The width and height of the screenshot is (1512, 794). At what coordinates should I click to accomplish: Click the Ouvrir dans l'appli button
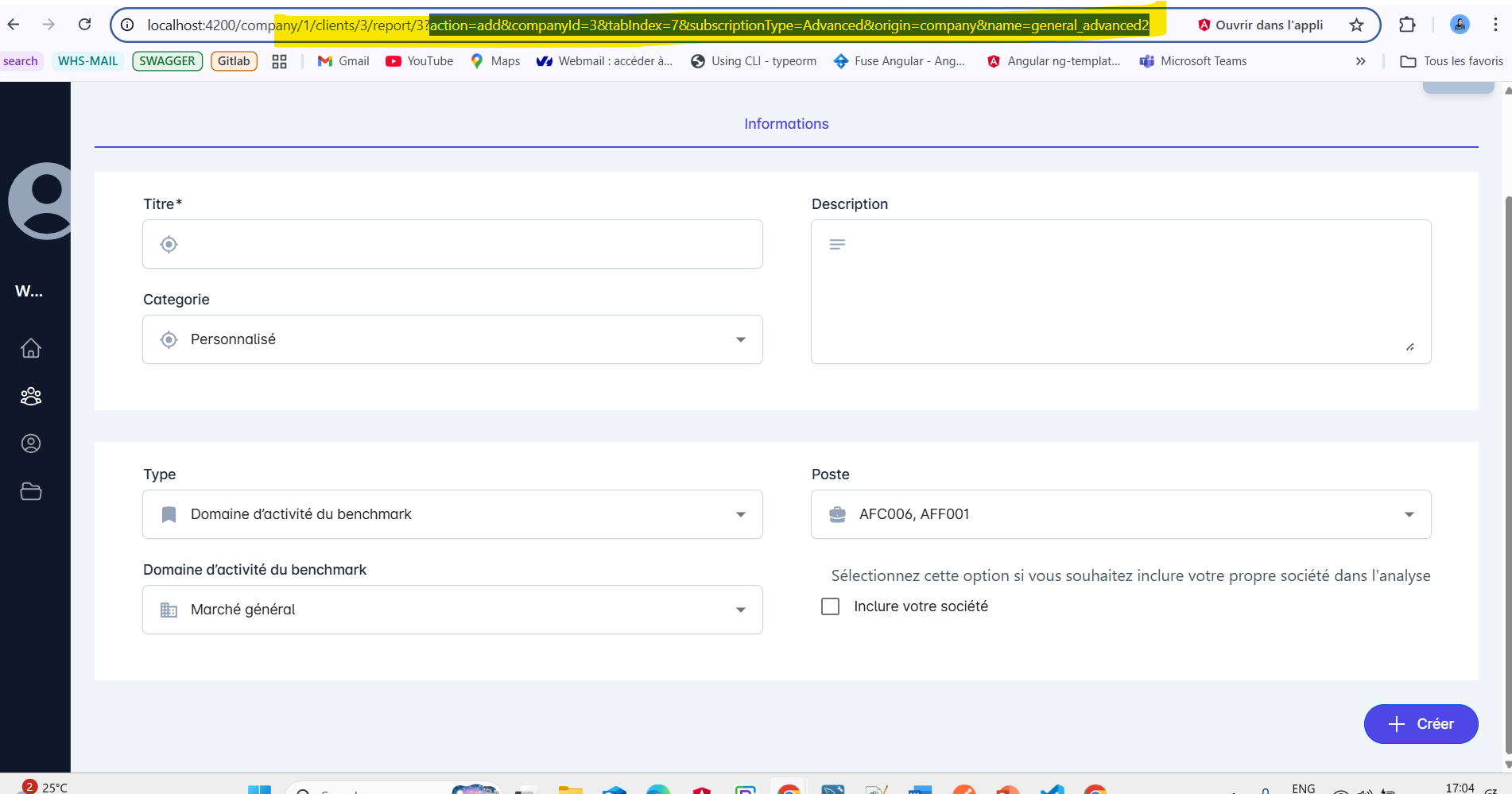click(x=1260, y=25)
